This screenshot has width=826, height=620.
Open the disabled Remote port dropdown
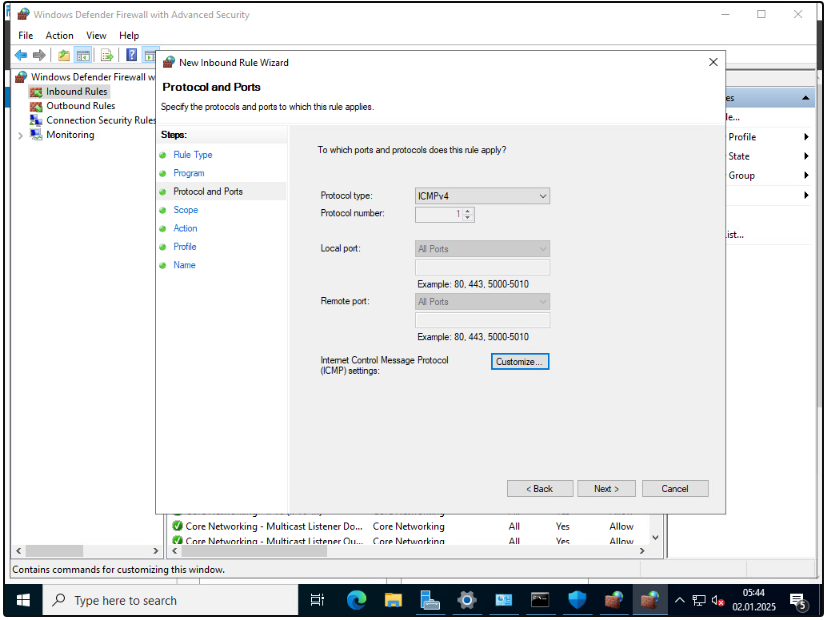point(482,301)
